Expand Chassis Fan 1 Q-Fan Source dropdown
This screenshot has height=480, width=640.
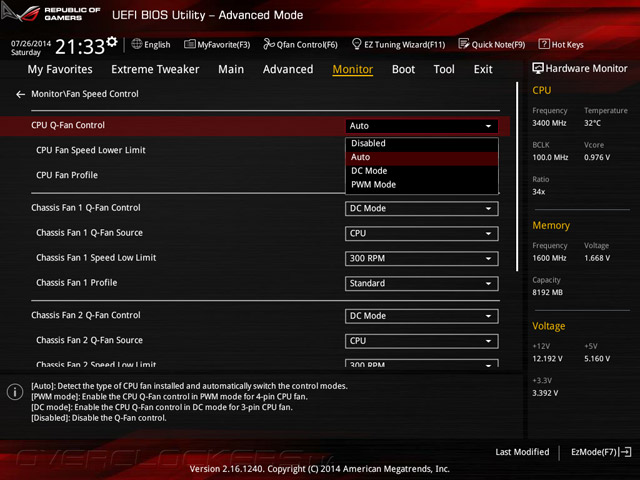click(422, 233)
